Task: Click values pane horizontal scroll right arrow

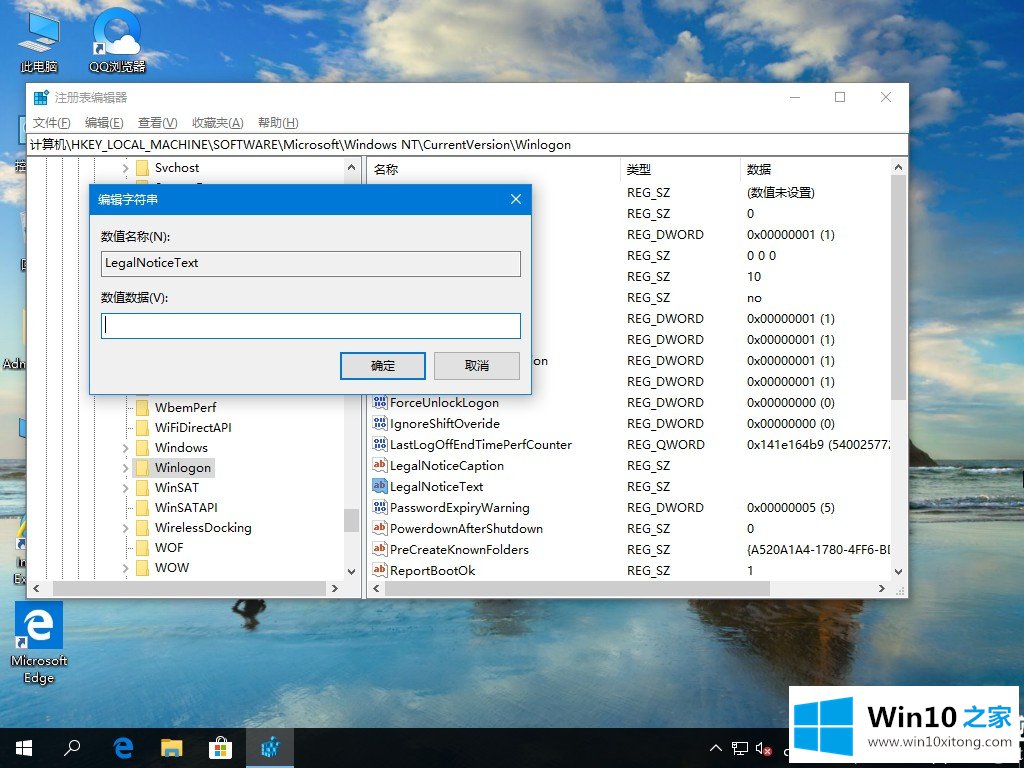Action: tap(882, 588)
